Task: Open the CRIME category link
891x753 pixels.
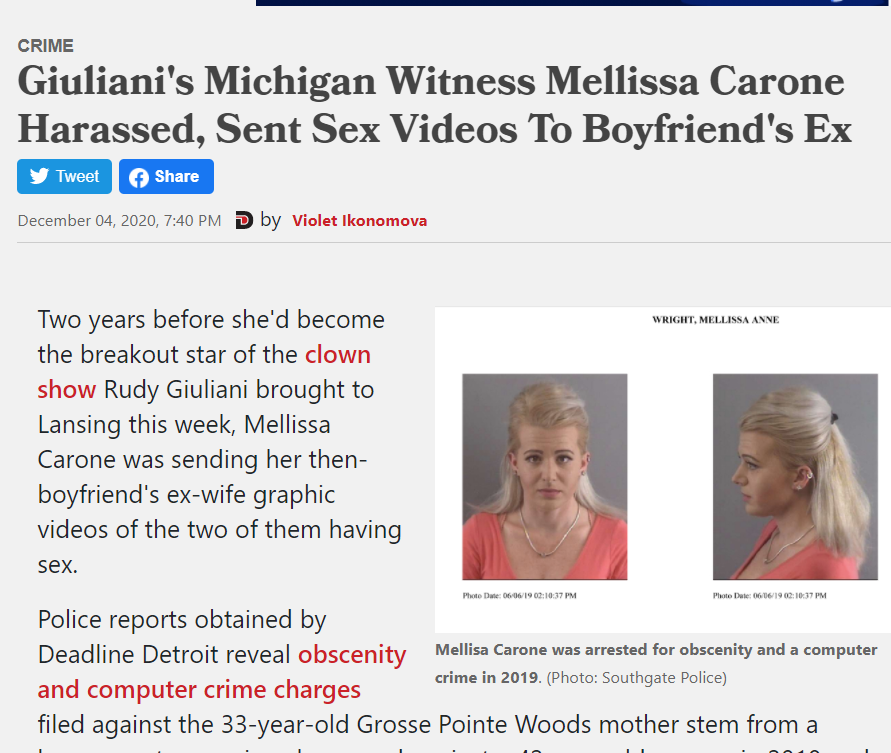Action: 45,45
